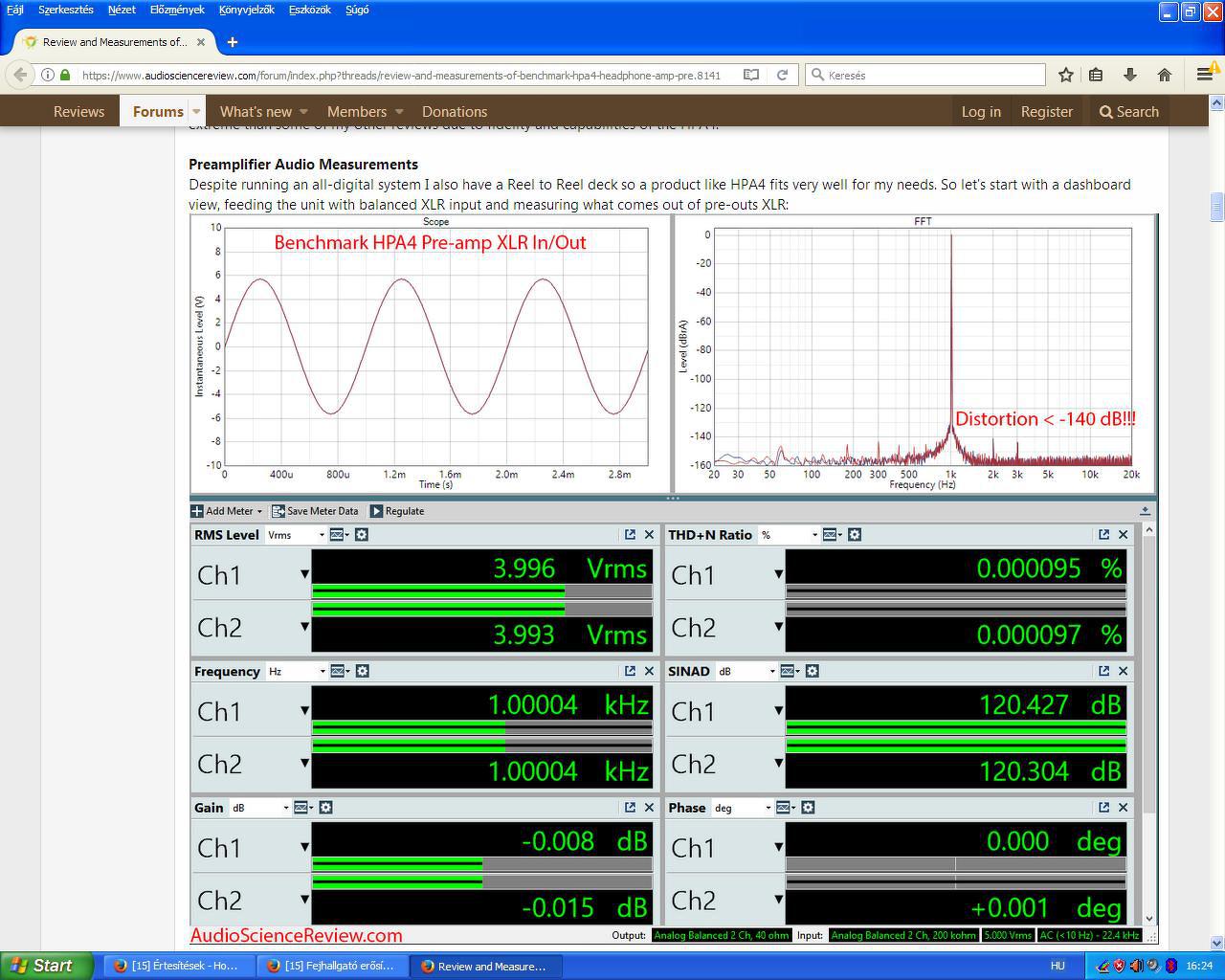Open the Frequency Hz unit dropdown
1225x980 pixels.
[x=297, y=671]
